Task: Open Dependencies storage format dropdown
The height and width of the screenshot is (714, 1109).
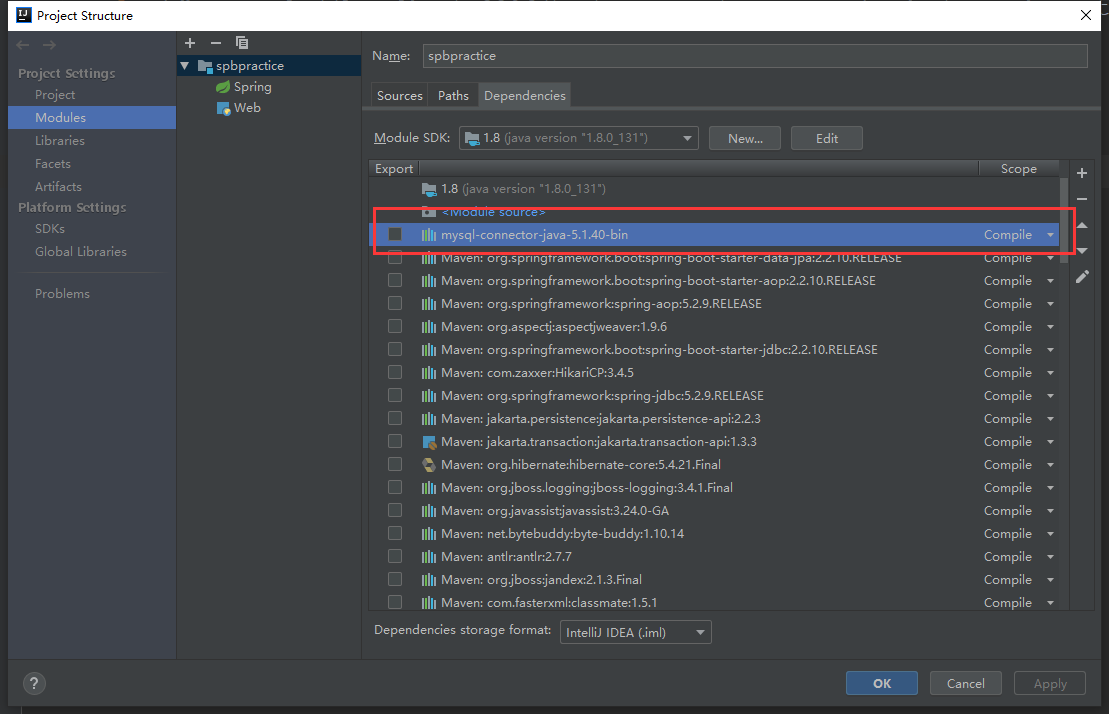Action: (x=635, y=632)
